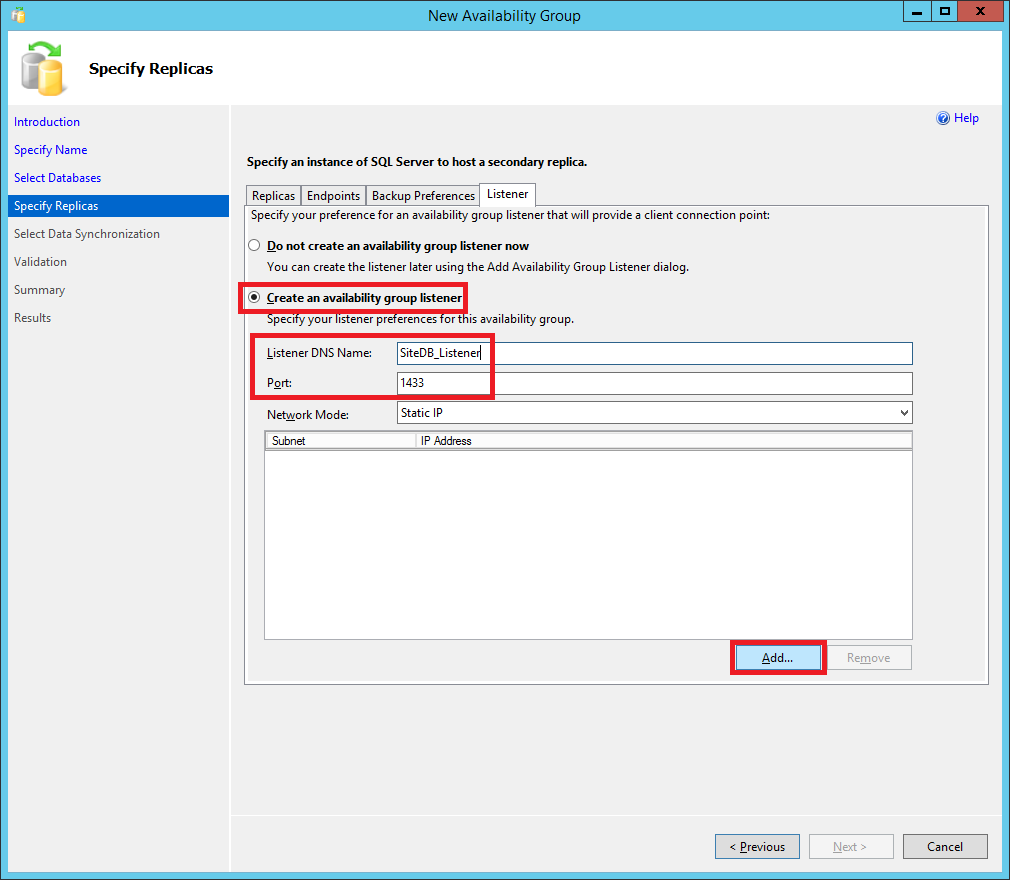
Task: Click the Subnet column header
Action: pos(340,441)
